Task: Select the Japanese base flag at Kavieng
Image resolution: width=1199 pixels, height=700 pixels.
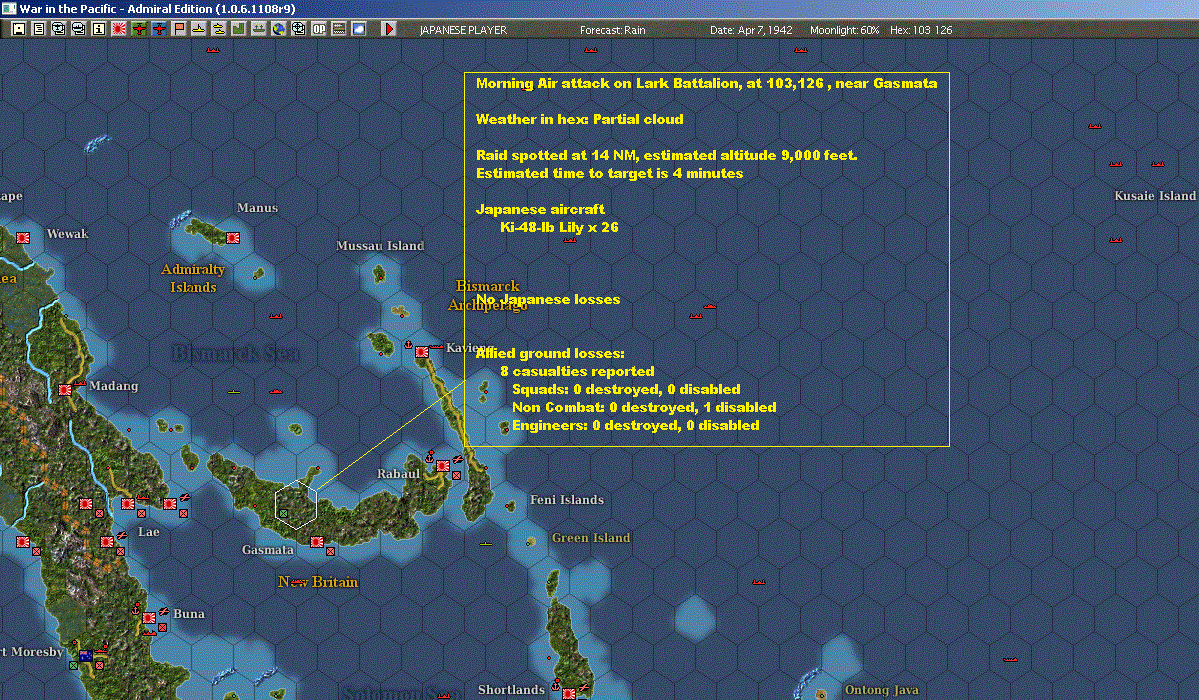Action: pos(421,352)
